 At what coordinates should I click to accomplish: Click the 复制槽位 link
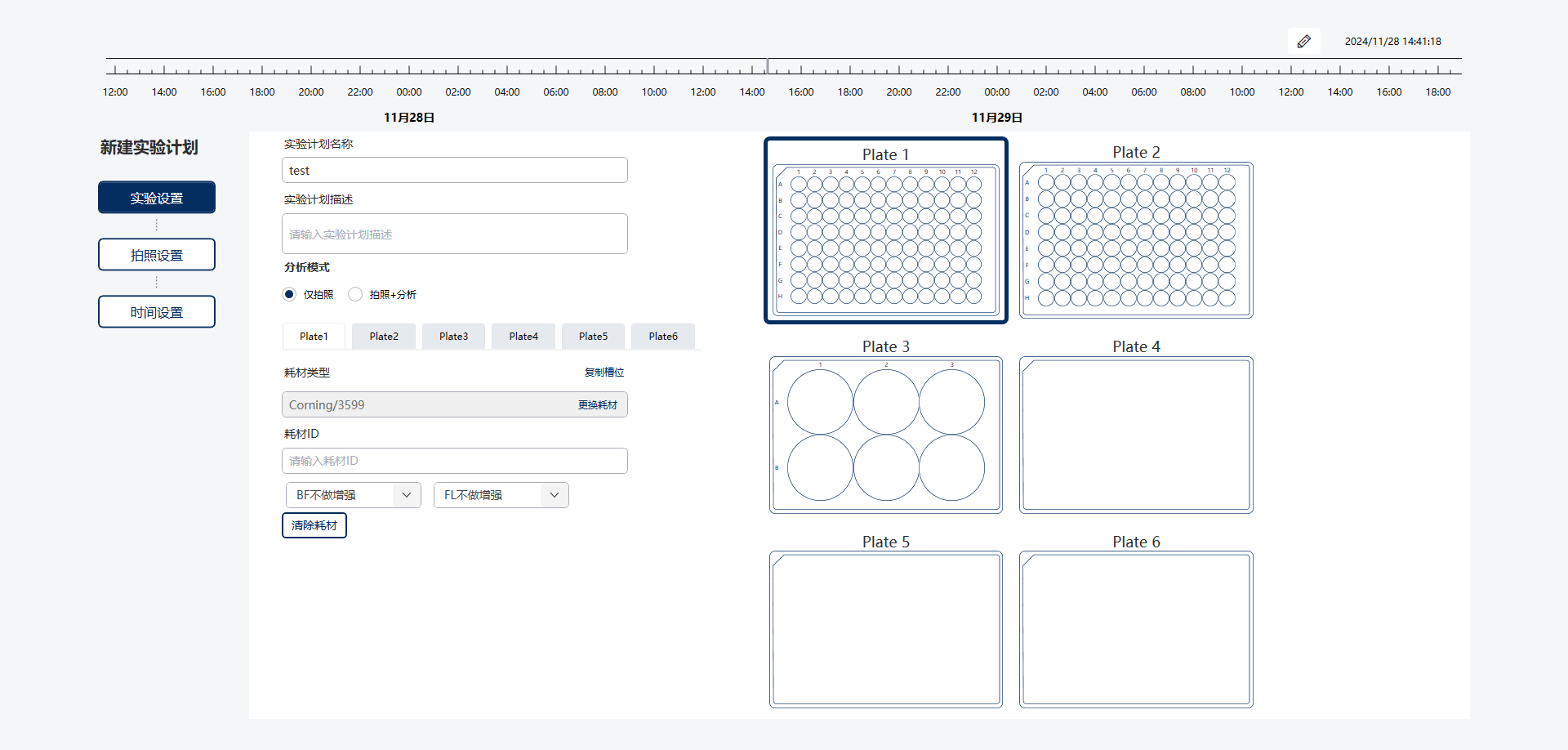pyautogui.click(x=604, y=373)
